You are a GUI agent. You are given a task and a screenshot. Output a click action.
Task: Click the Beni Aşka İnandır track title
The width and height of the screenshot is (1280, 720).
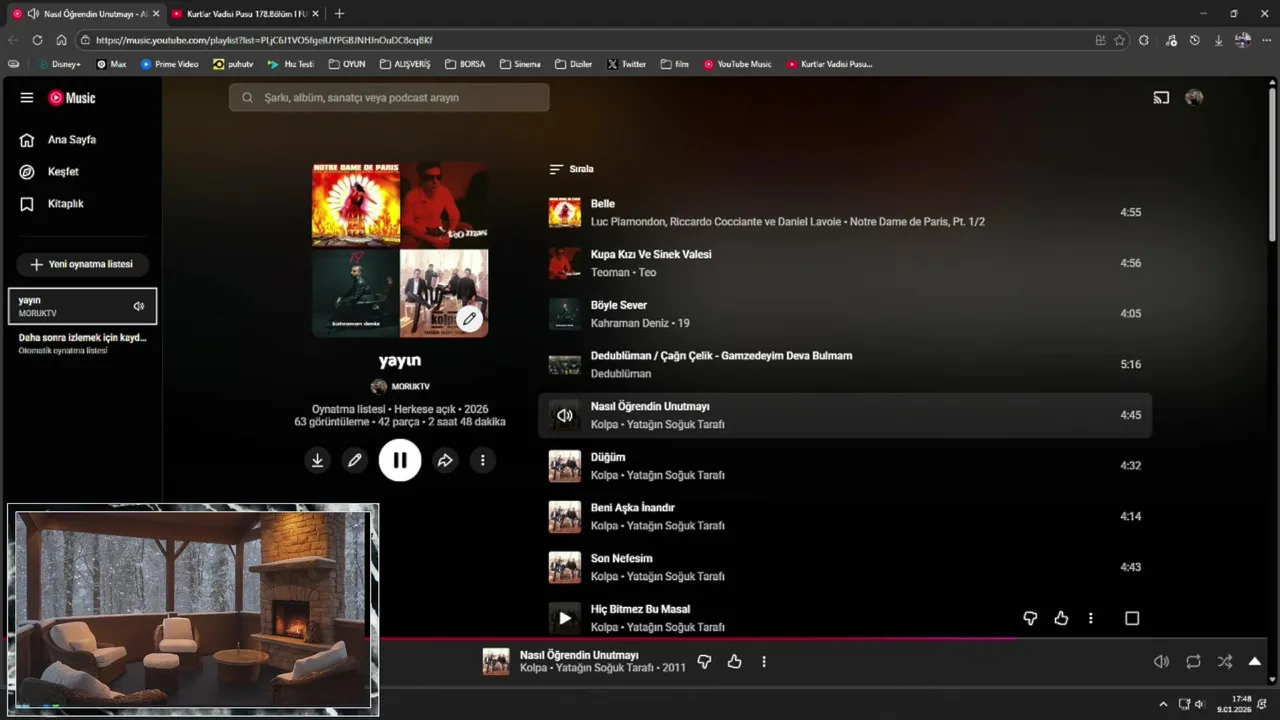coord(633,507)
